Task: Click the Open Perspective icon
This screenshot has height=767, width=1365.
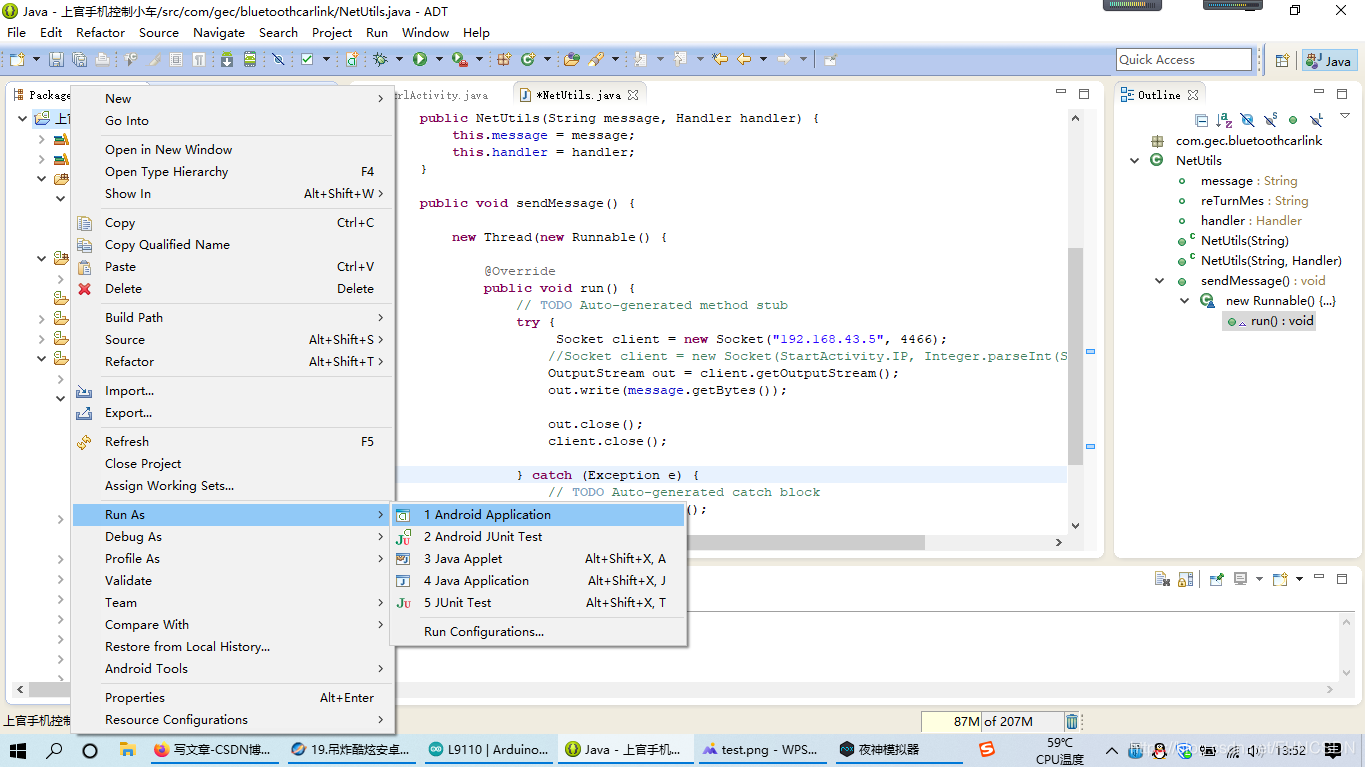Action: pos(1282,61)
